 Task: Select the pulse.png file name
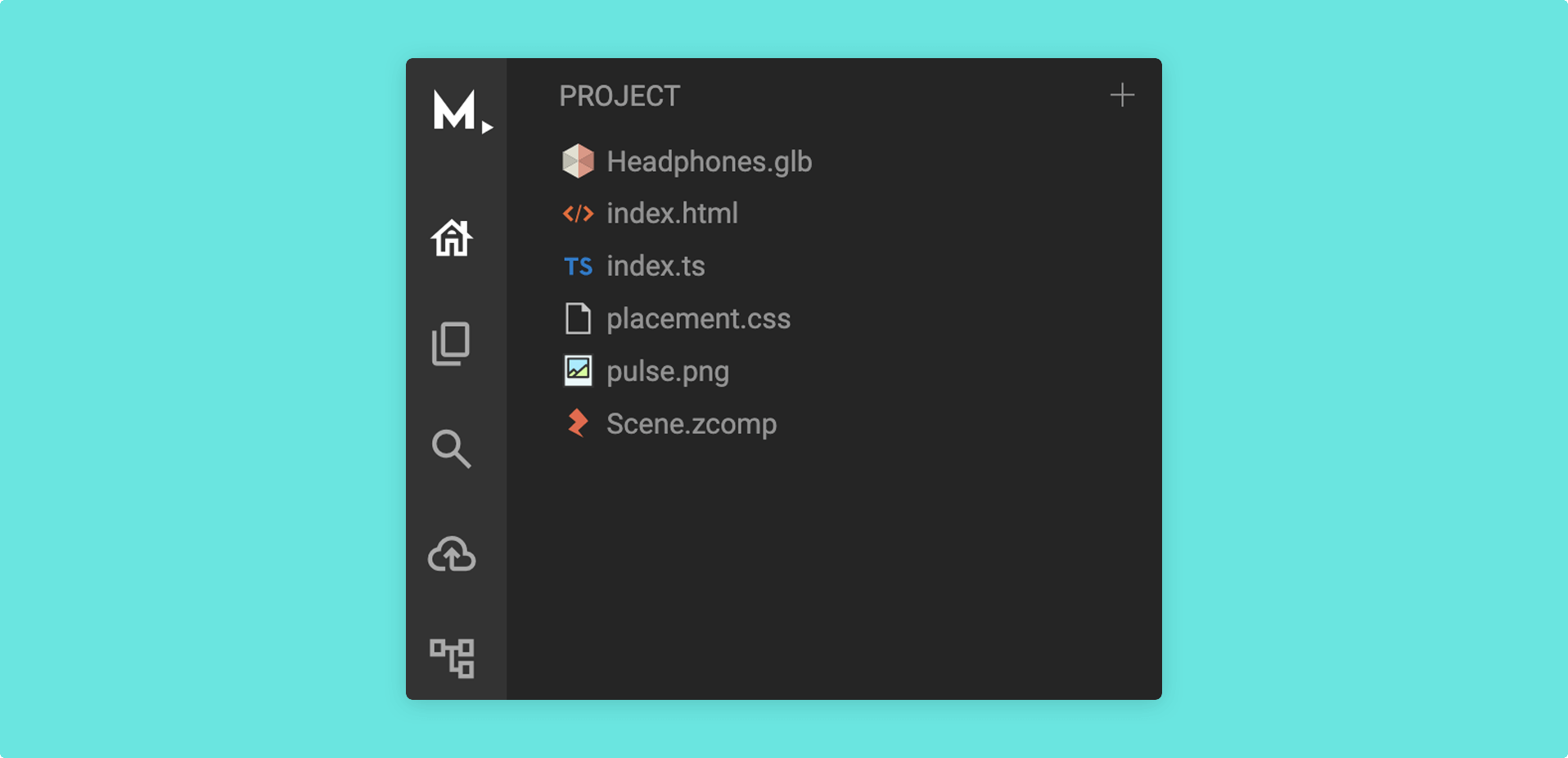coord(668,372)
